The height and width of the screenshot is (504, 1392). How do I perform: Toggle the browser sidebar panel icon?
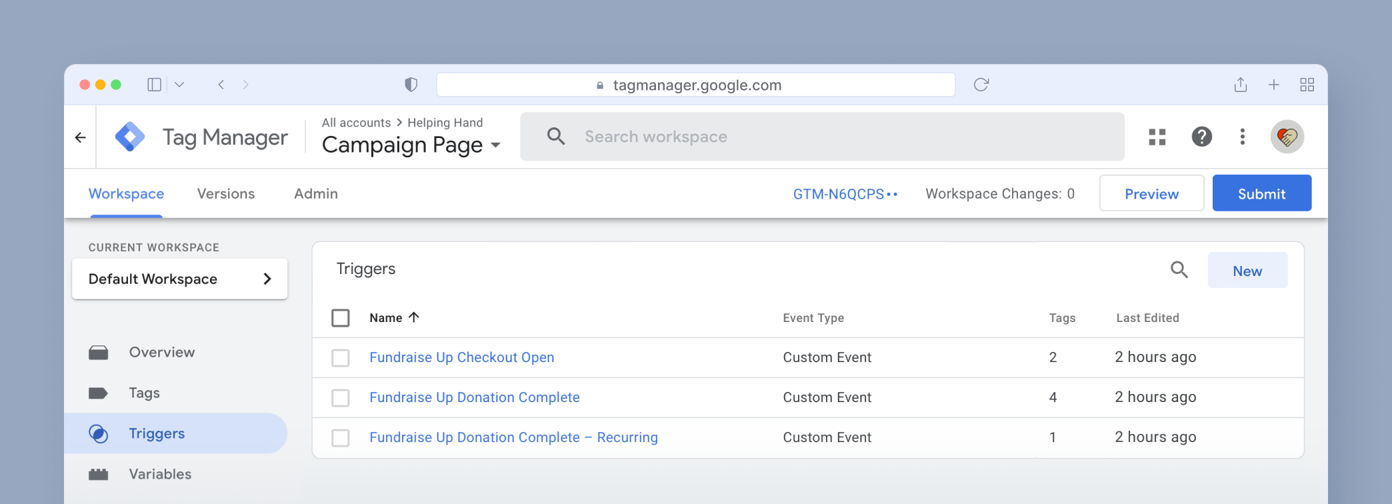[x=154, y=85]
